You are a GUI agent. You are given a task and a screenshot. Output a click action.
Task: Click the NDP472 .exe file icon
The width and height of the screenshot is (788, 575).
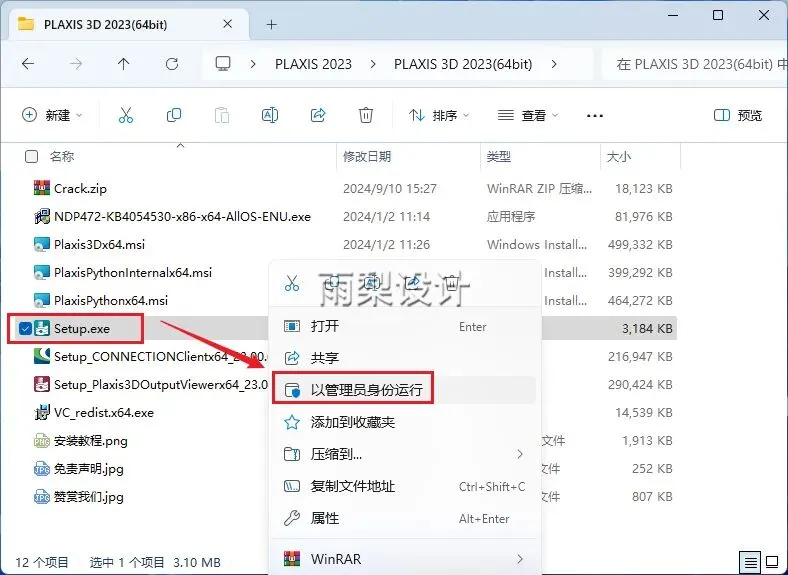pyautogui.click(x=42, y=216)
